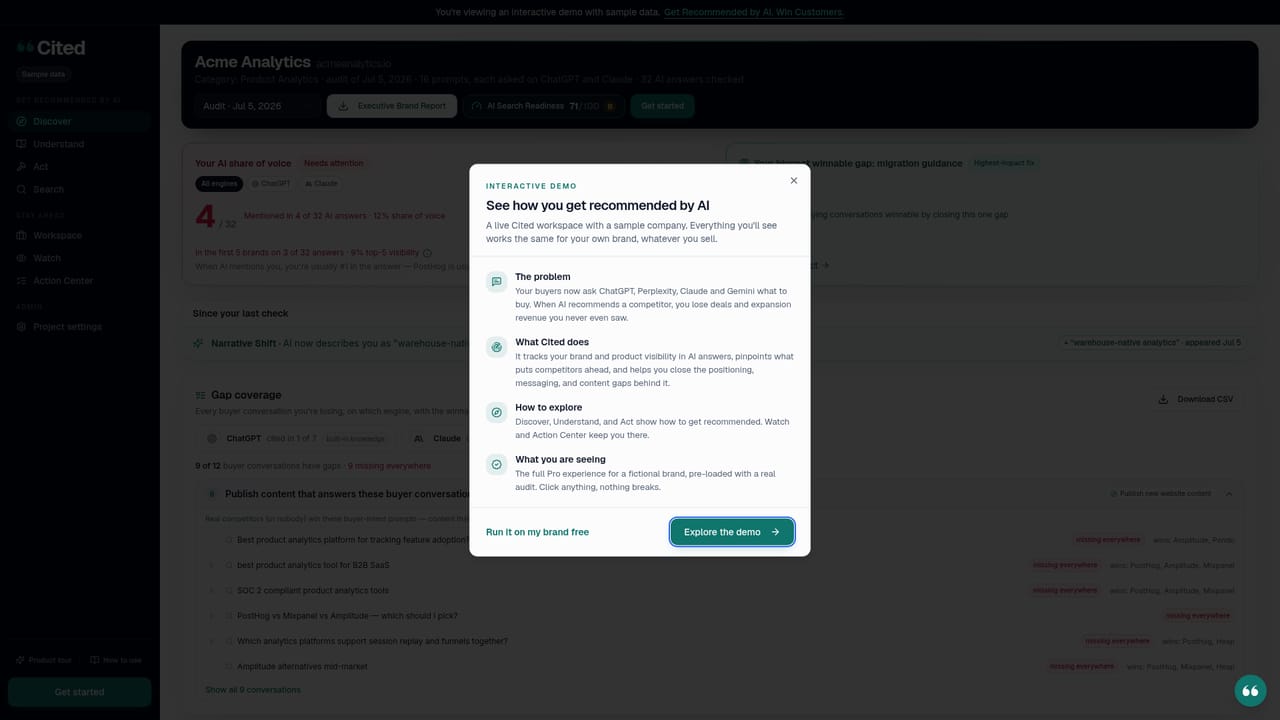The width and height of the screenshot is (1280, 720).
Task: Open Action Center in the sidebar
Action: [x=78, y=281]
